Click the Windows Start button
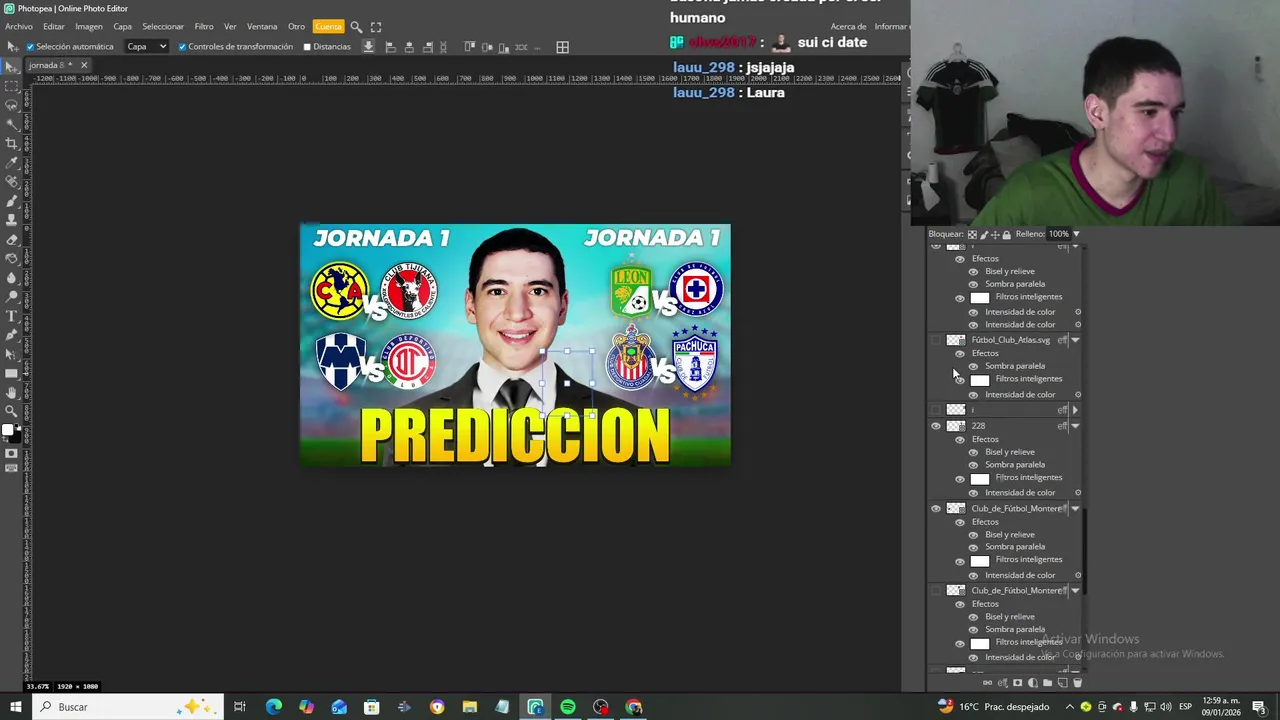 click(16, 707)
